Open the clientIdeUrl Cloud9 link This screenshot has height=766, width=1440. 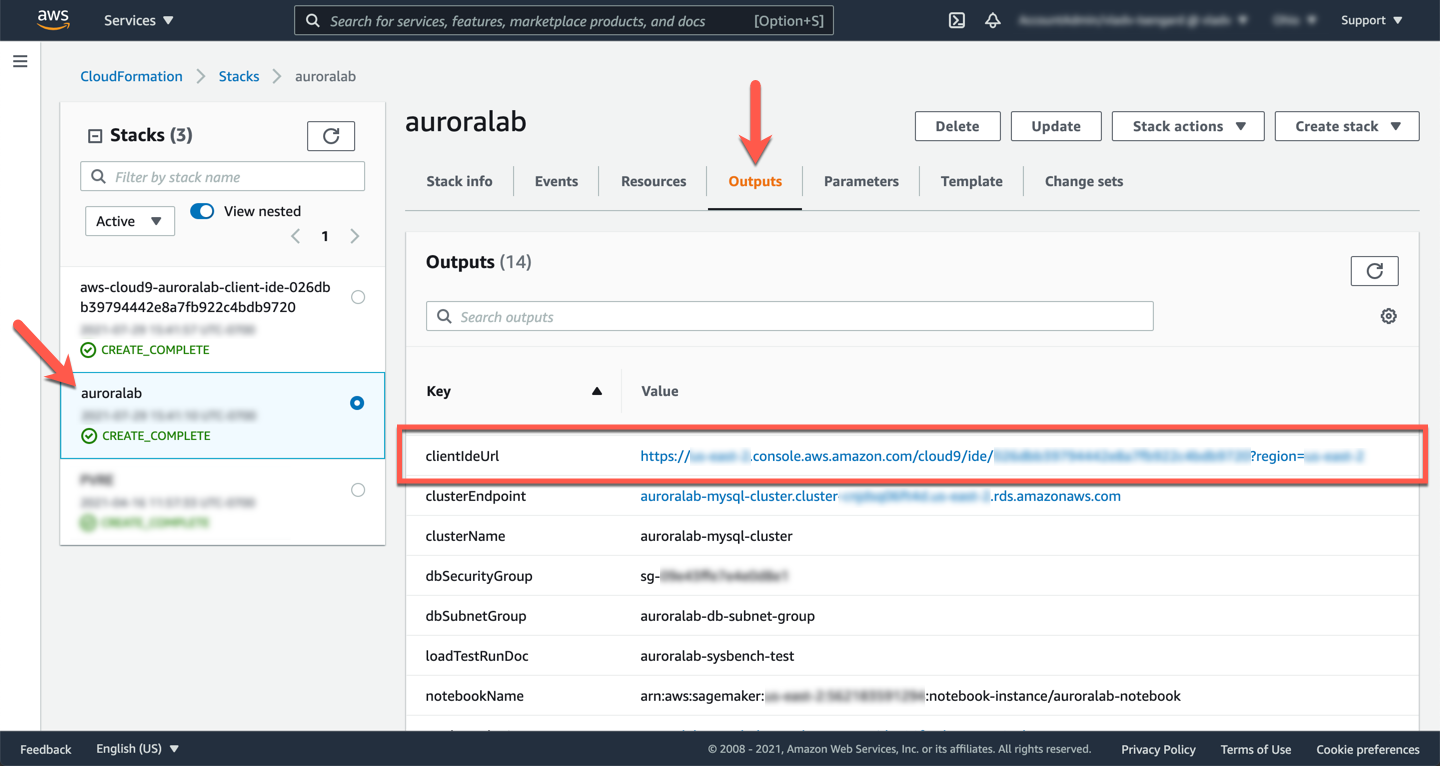1002,456
